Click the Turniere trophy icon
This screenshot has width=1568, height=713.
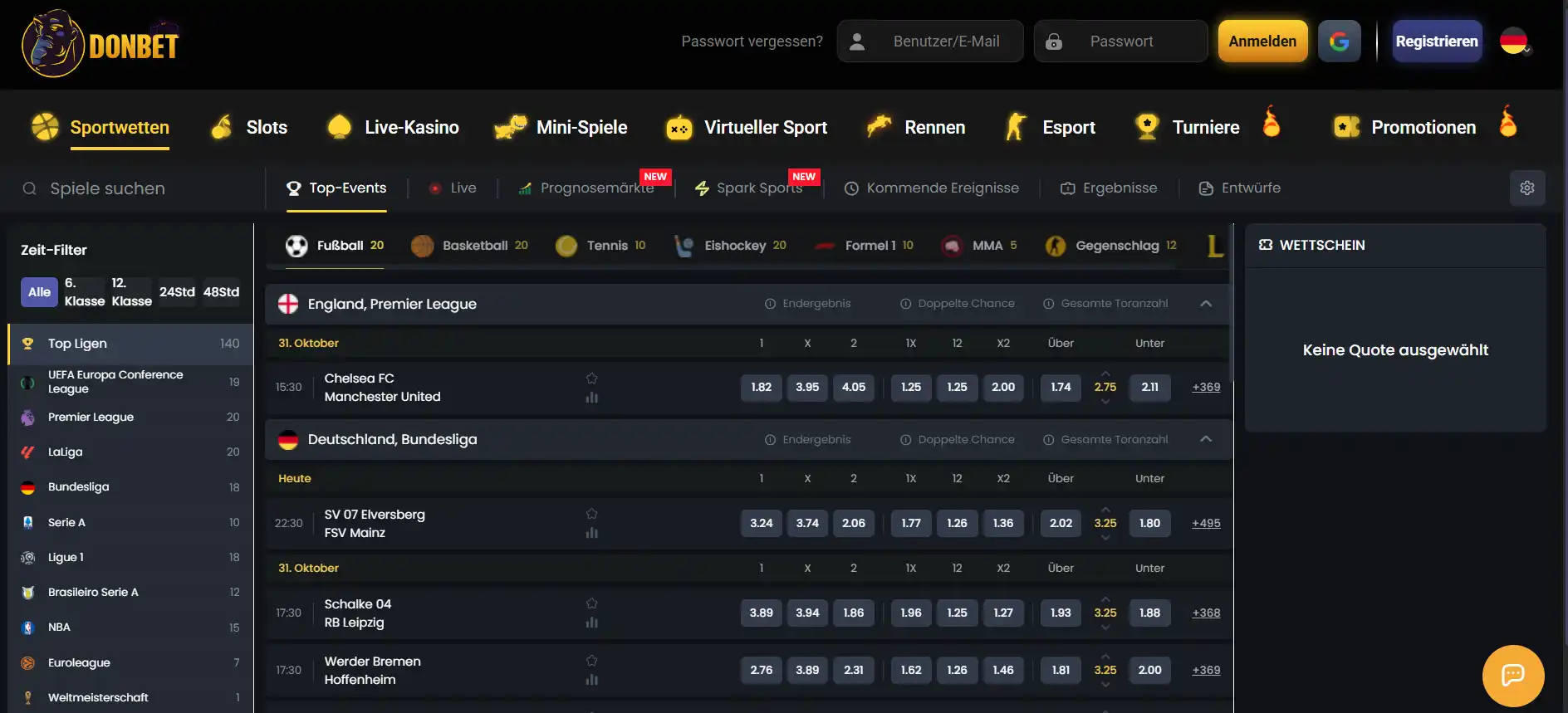[x=1147, y=127]
